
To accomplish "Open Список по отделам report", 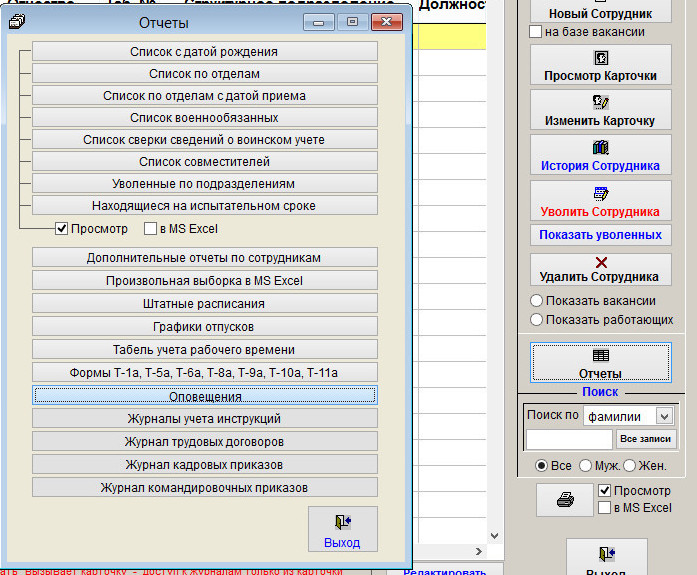I will pyautogui.click(x=205, y=73).
